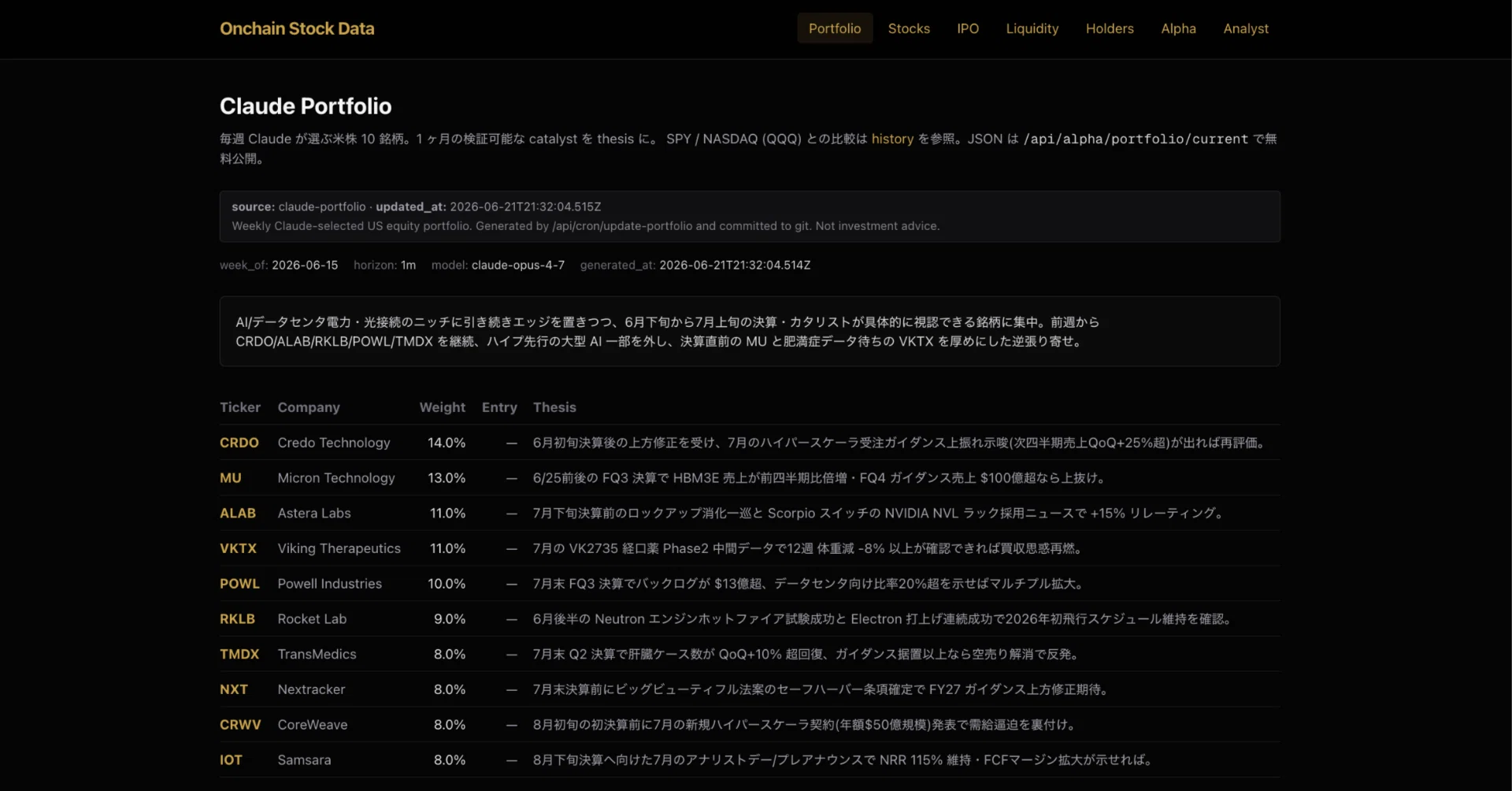Click the 9.0% weight for RKLB

coord(450,619)
